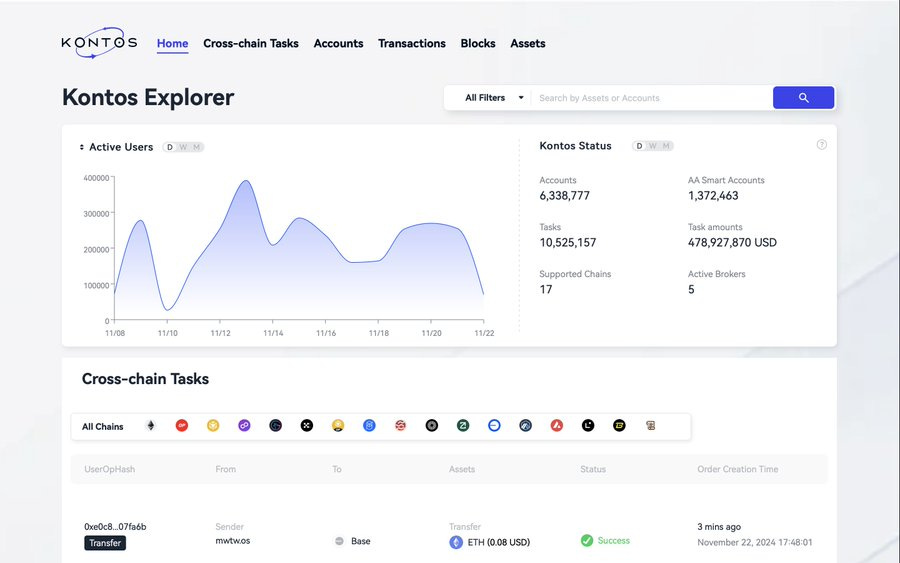Filter tasks by black Linea L icon

pyautogui.click(x=588, y=426)
